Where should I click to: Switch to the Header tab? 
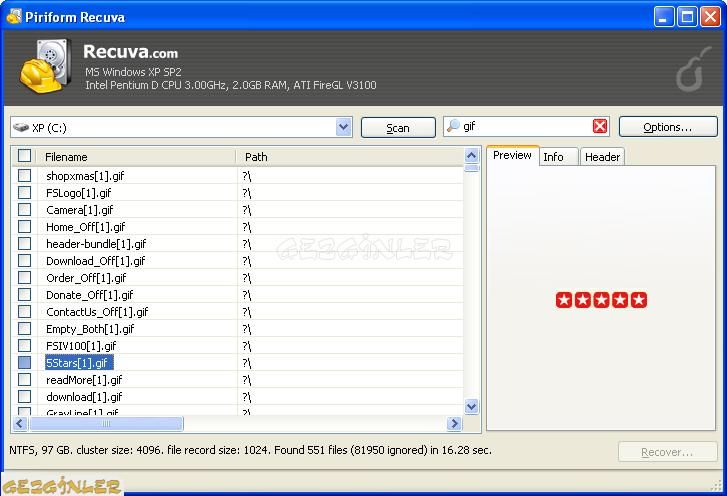tap(602, 157)
